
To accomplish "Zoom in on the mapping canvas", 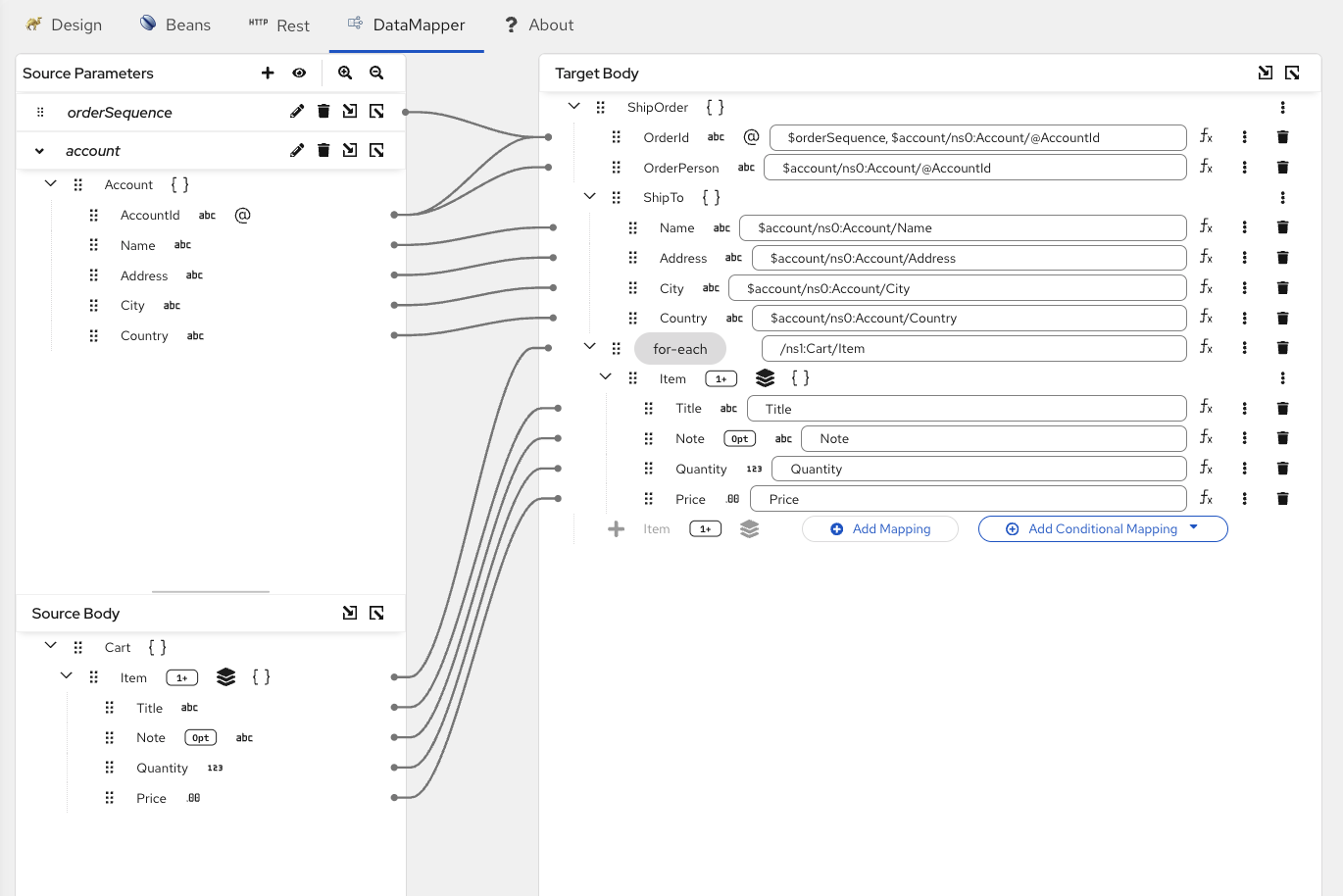I will coord(345,73).
